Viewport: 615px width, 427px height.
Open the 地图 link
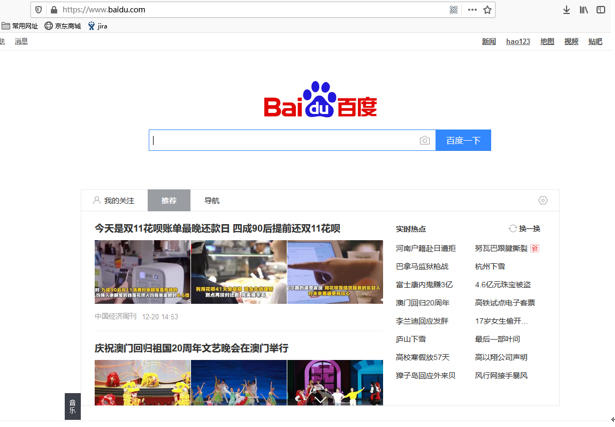click(547, 41)
